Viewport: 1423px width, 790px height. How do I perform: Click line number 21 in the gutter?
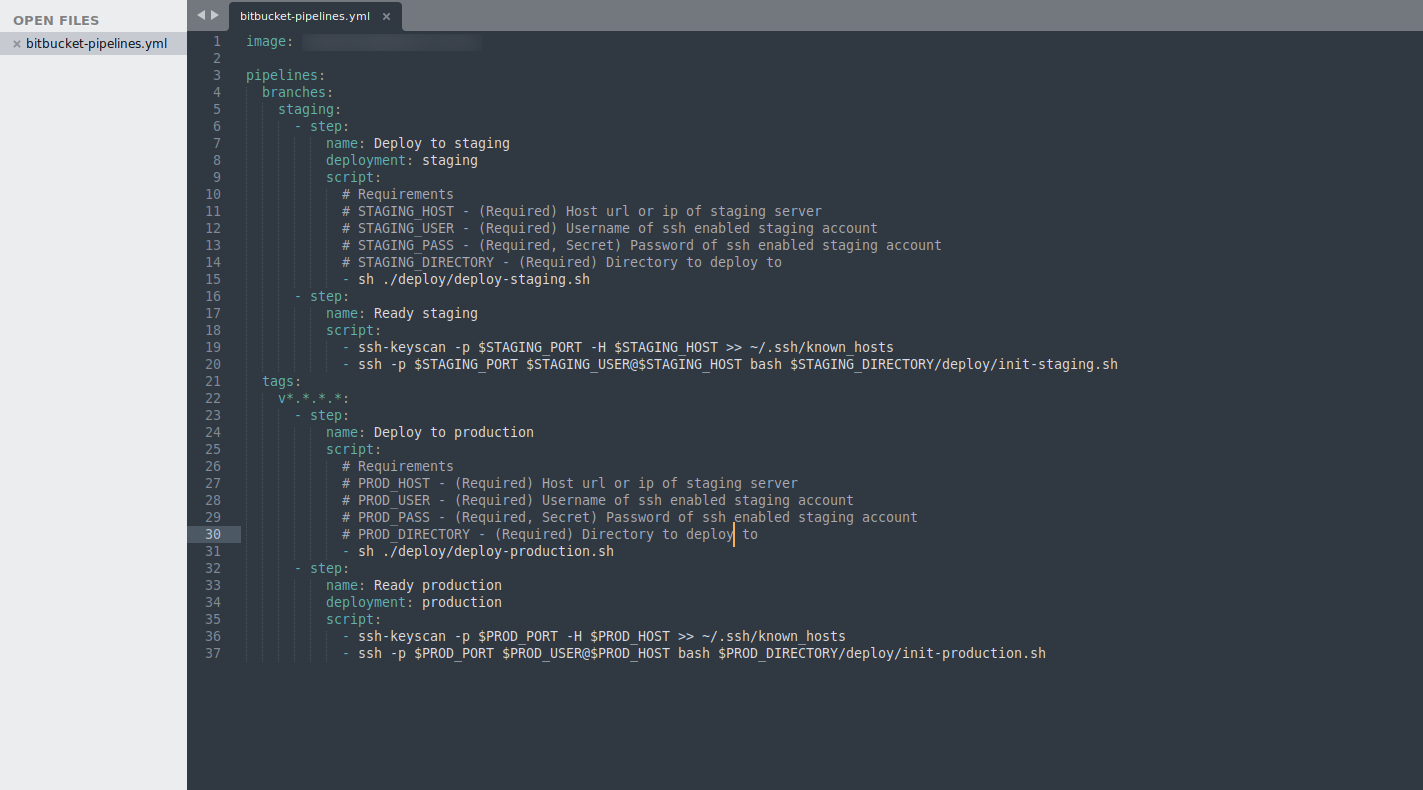click(213, 381)
